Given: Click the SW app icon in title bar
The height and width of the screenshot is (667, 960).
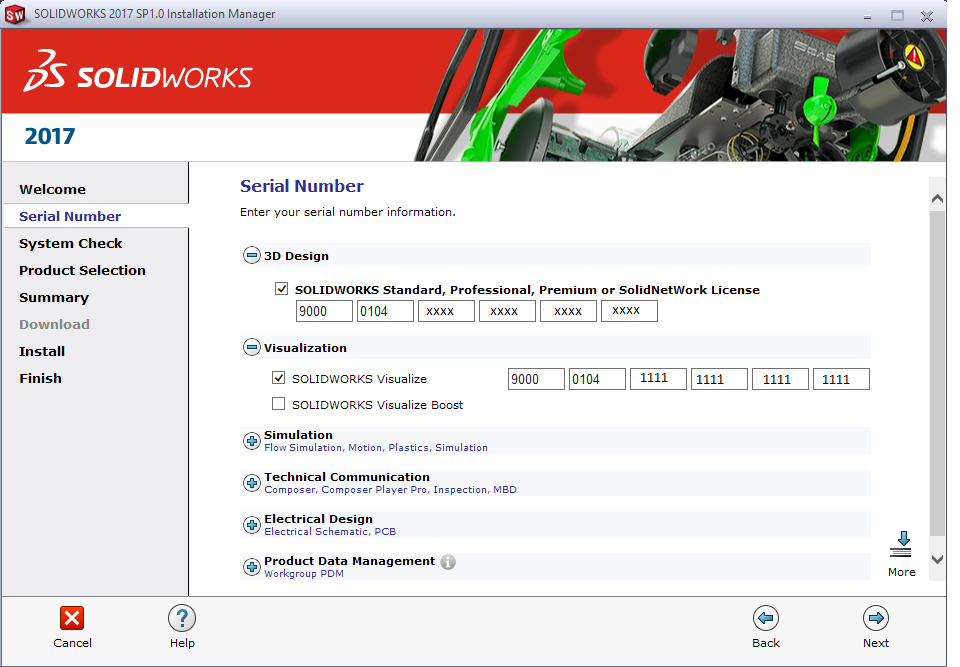Looking at the screenshot, I should point(16,15).
